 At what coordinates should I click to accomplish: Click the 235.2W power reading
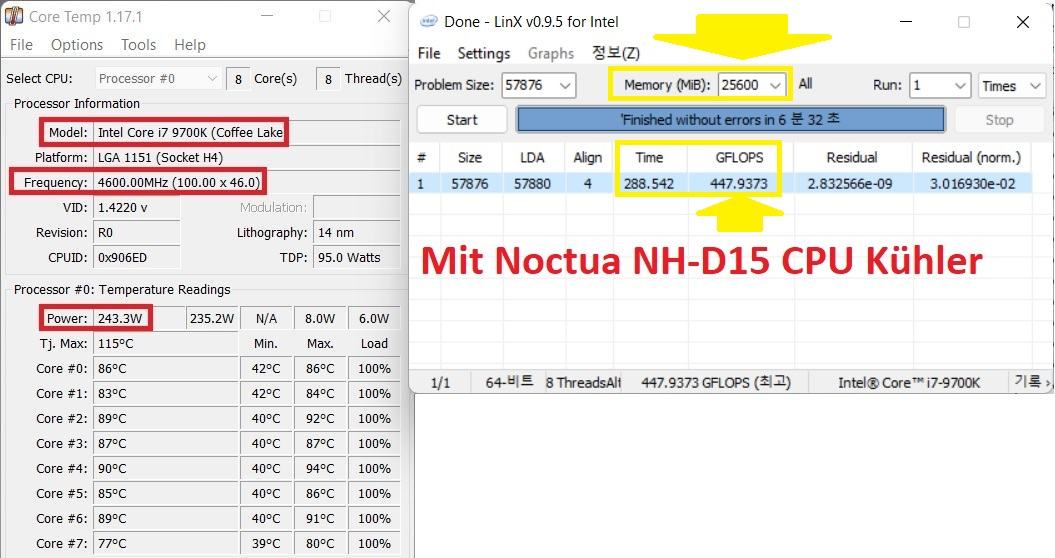point(211,318)
